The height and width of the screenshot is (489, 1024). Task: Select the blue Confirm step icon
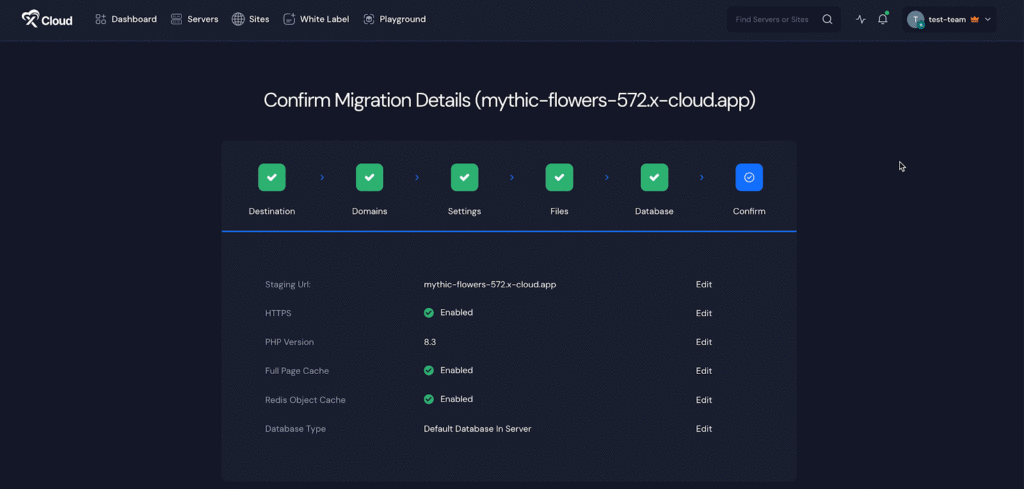click(749, 177)
